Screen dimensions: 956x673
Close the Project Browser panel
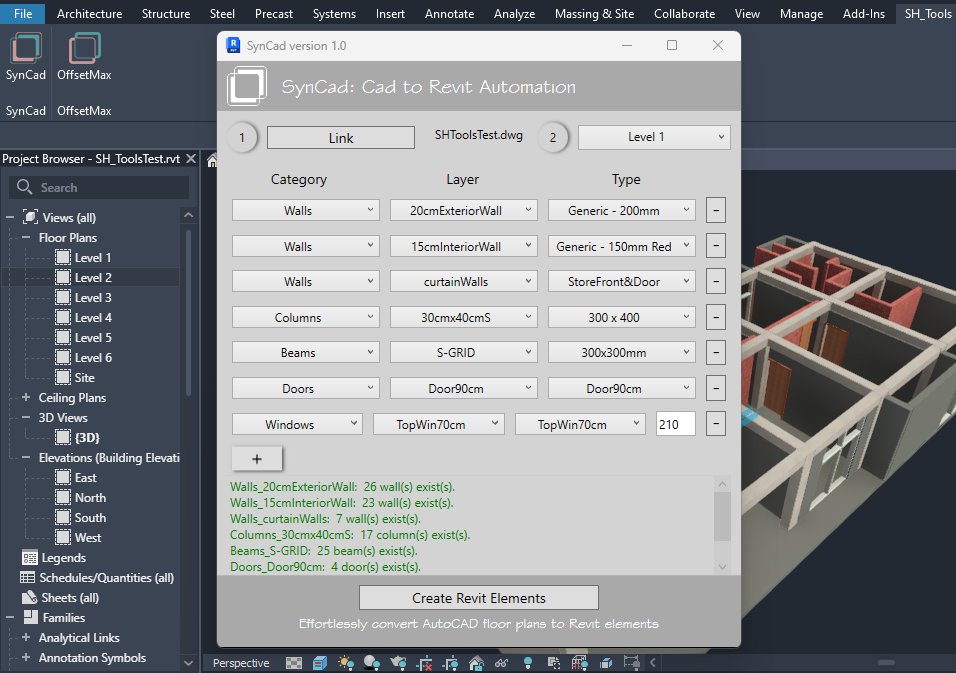(x=191, y=158)
